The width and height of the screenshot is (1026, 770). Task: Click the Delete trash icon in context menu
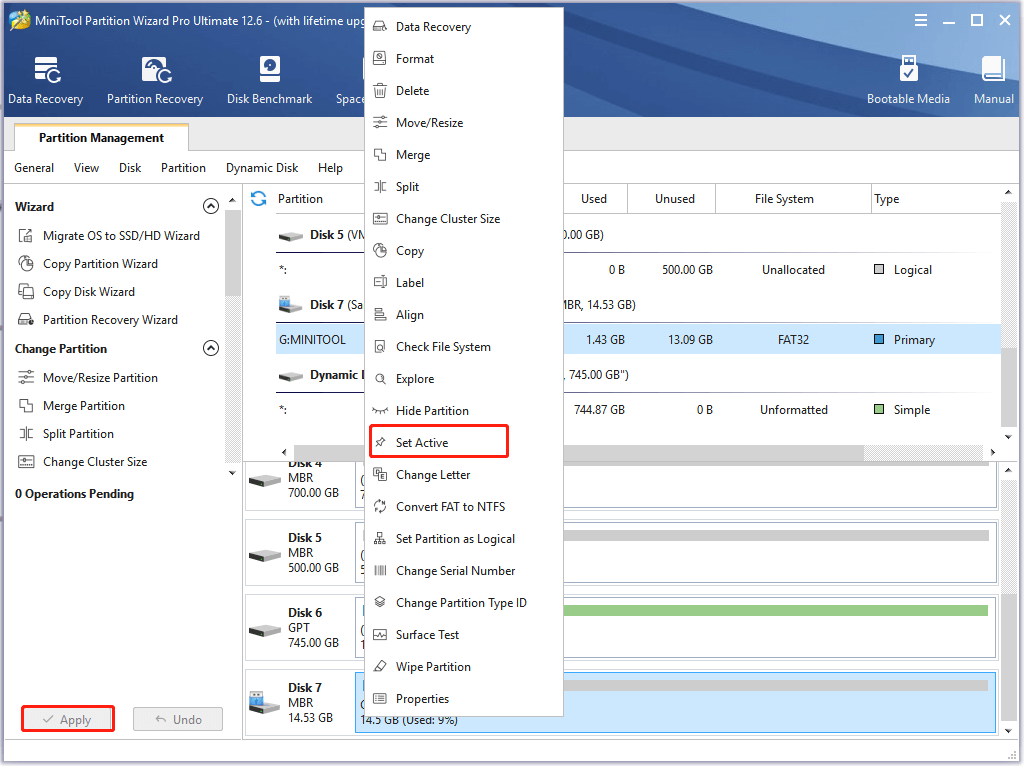(380, 90)
